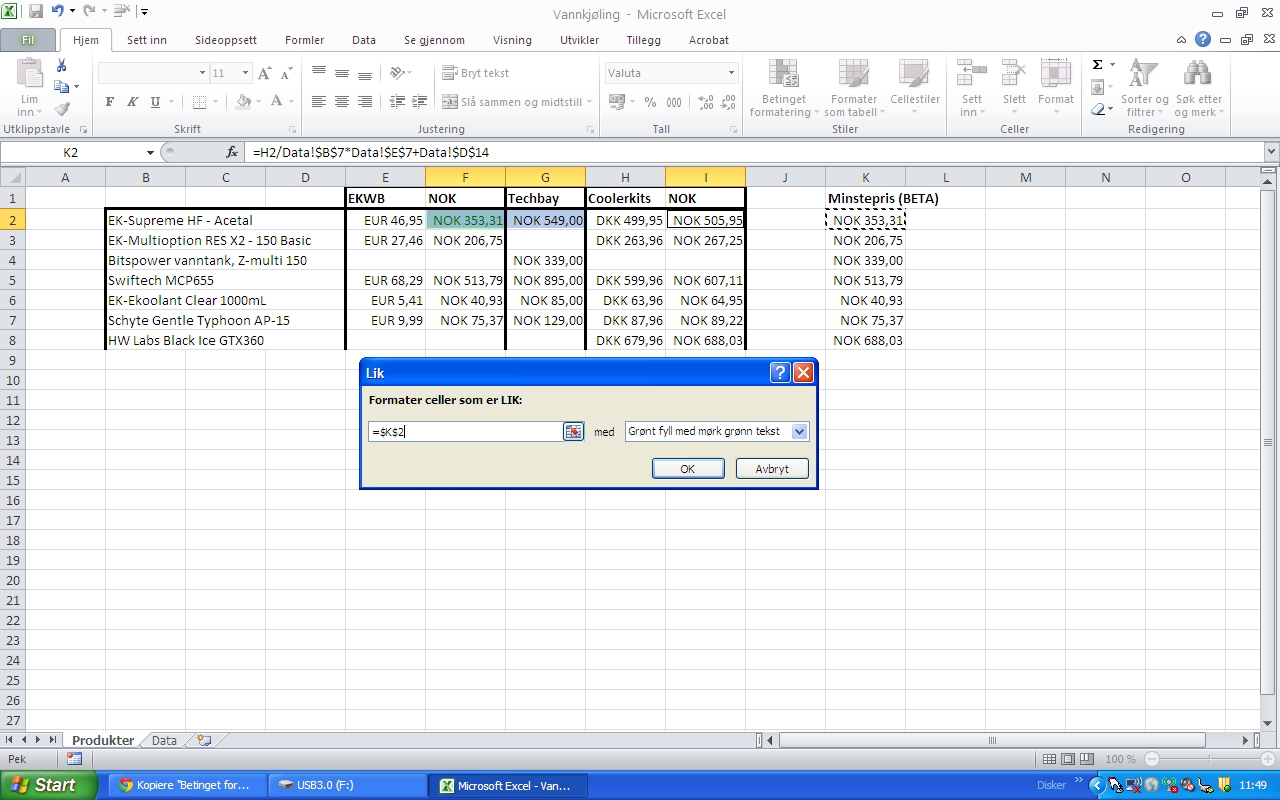Apply percent style with % icon
Viewport: 1280px width, 800px height.
point(650,102)
